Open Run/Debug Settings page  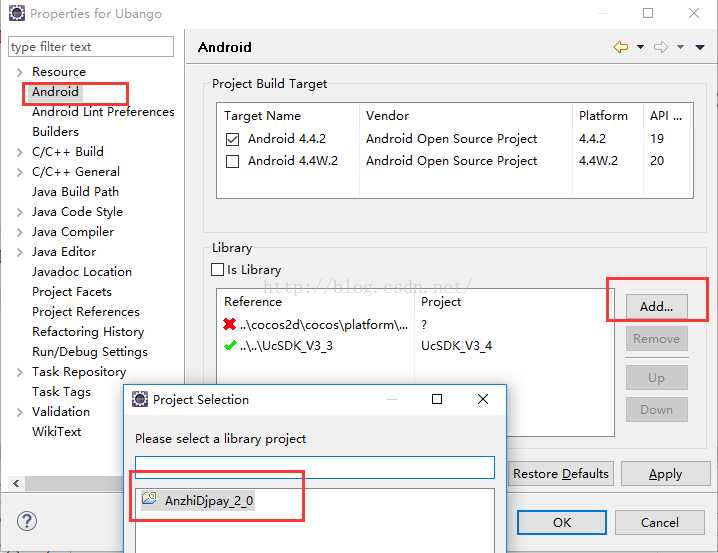[x=90, y=352]
